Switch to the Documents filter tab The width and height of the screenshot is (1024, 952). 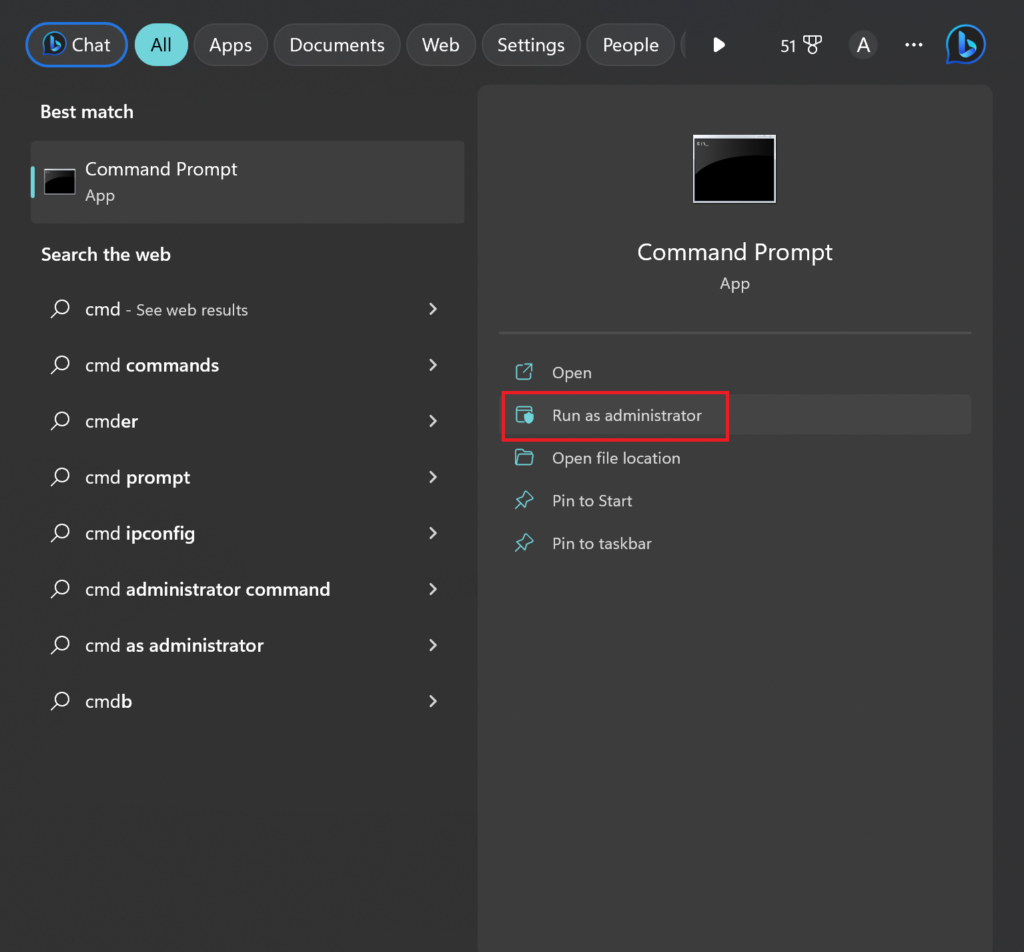(337, 45)
